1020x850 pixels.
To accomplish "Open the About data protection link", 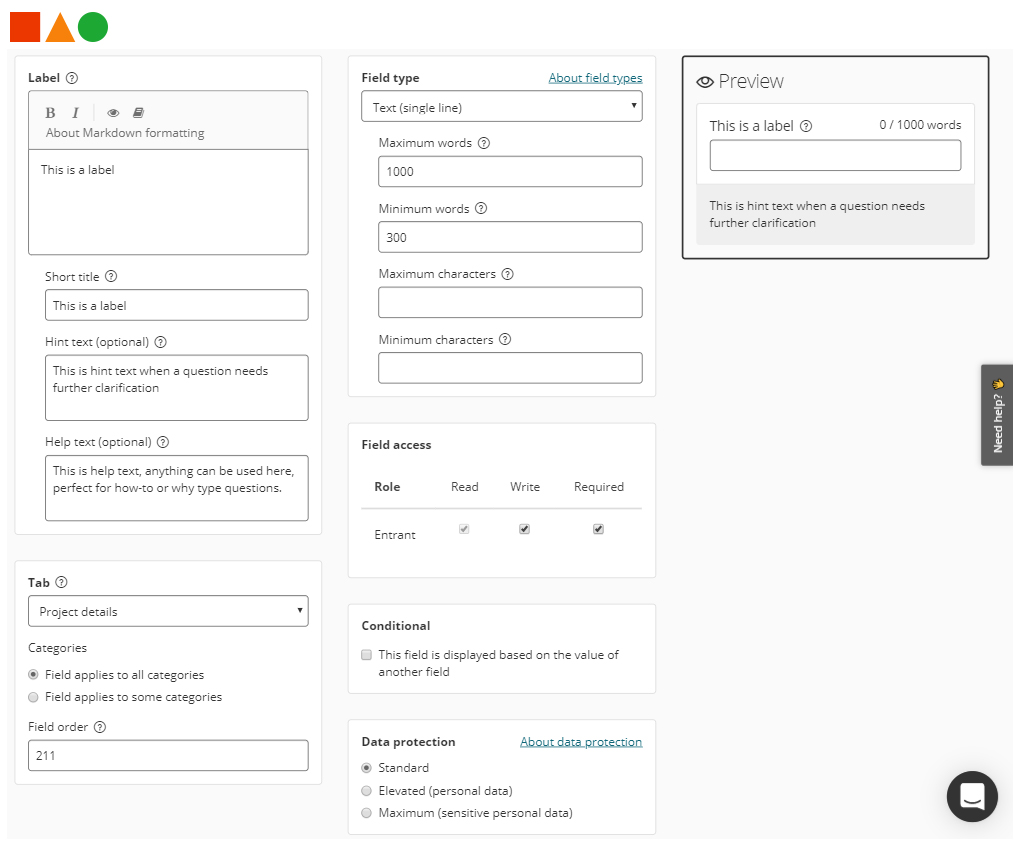I will pos(581,742).
